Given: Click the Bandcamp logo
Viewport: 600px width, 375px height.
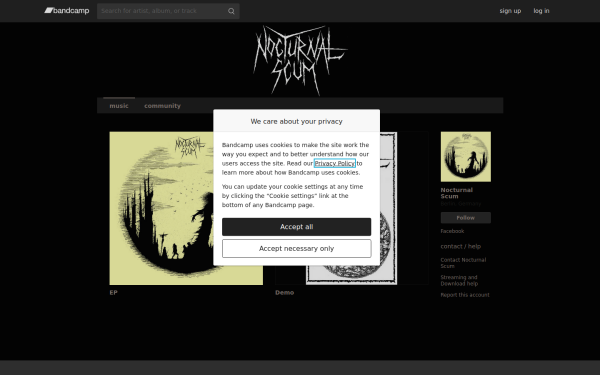Looking at the screenshot, I should tap(67, 11).
